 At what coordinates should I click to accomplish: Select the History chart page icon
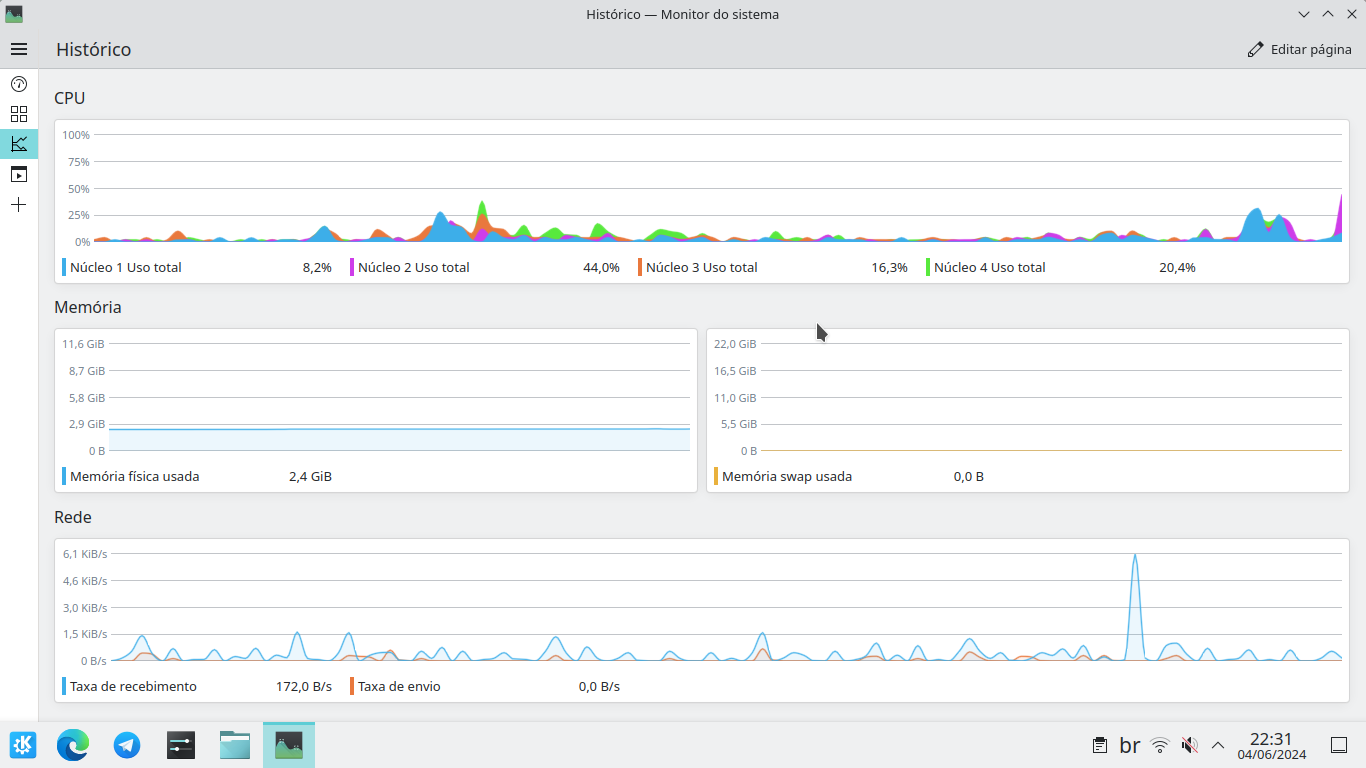tap(19, 144)
